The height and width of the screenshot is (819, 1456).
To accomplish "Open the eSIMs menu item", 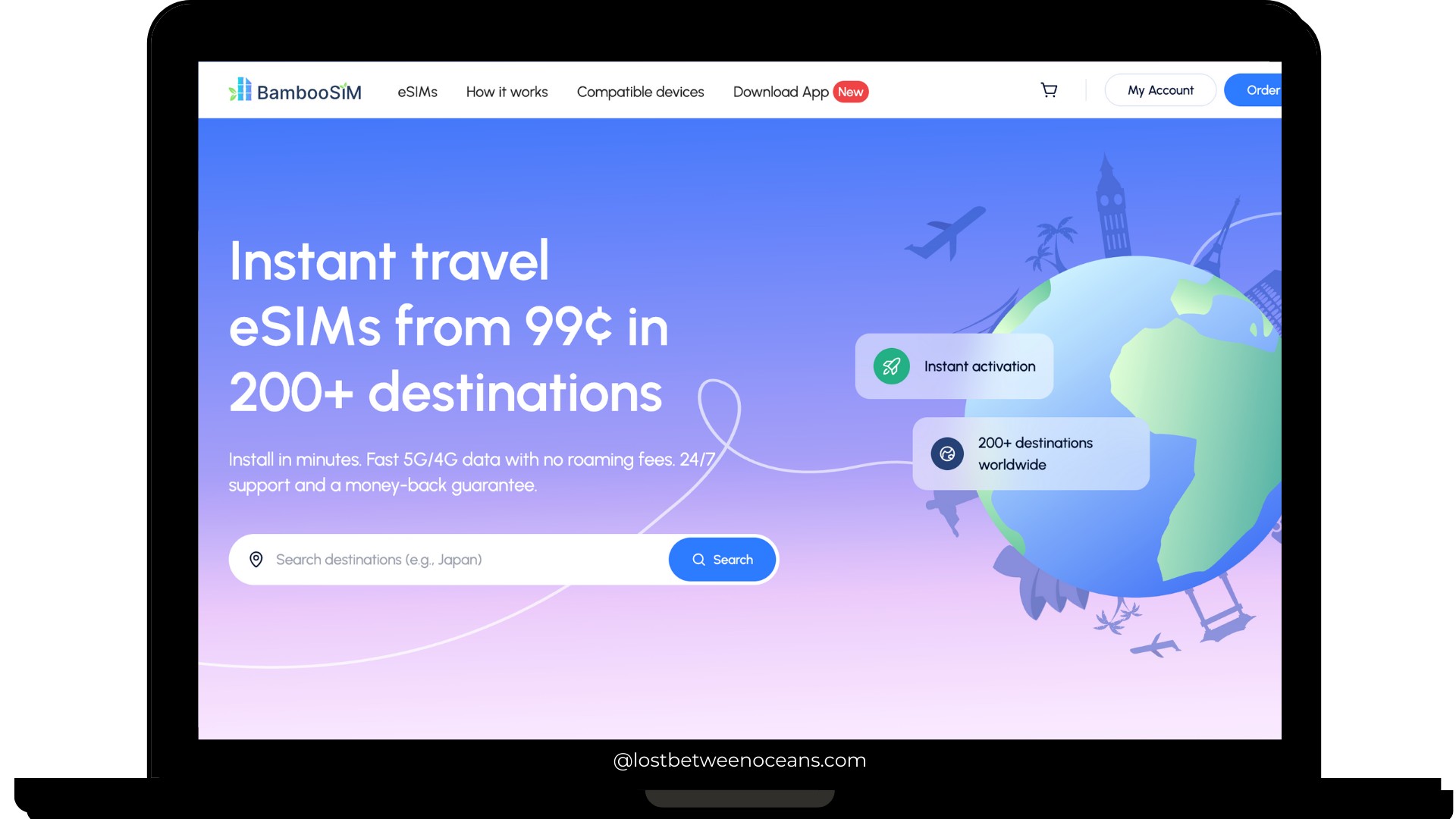I will (417, 92).
